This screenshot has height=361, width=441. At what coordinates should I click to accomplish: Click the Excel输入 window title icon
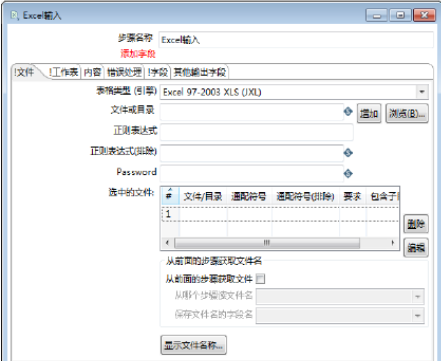(x=14, y=15)
